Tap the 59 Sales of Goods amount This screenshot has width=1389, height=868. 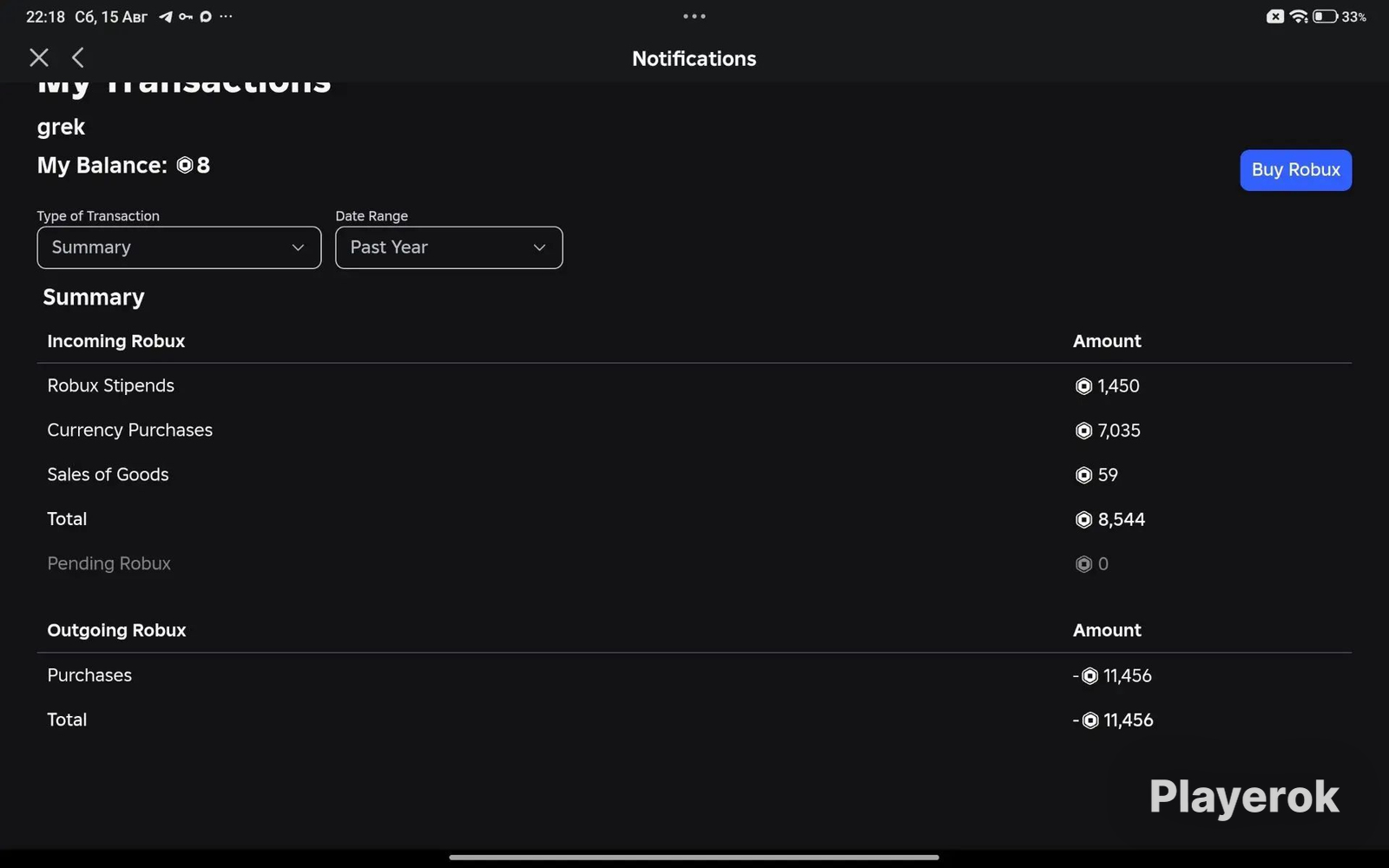point(1108,475)
